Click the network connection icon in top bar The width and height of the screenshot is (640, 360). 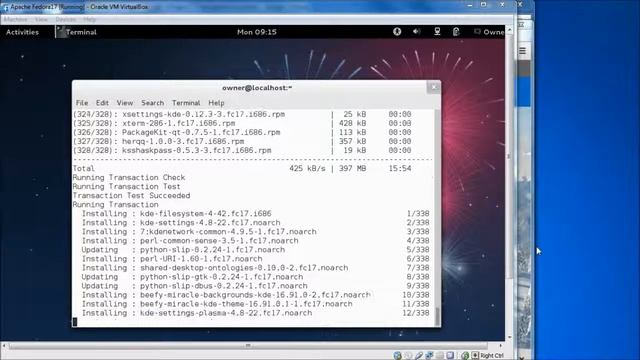(437, 31)
